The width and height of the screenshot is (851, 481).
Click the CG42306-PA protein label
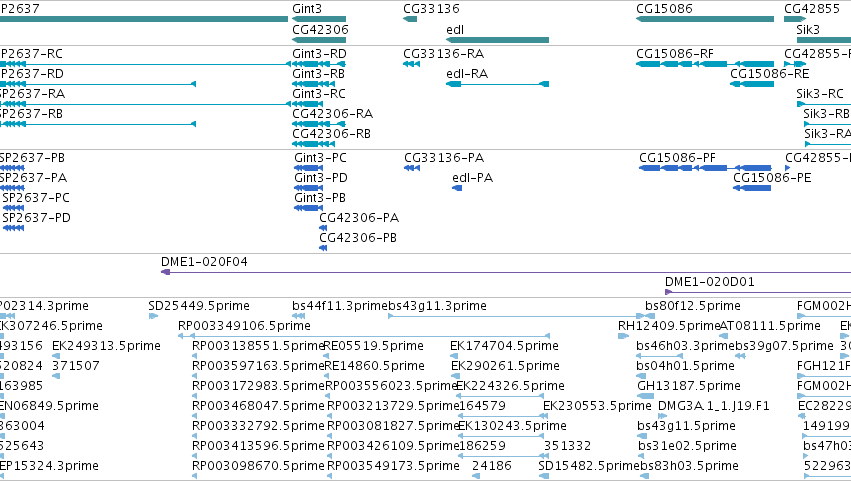click(x=359, y=218)
